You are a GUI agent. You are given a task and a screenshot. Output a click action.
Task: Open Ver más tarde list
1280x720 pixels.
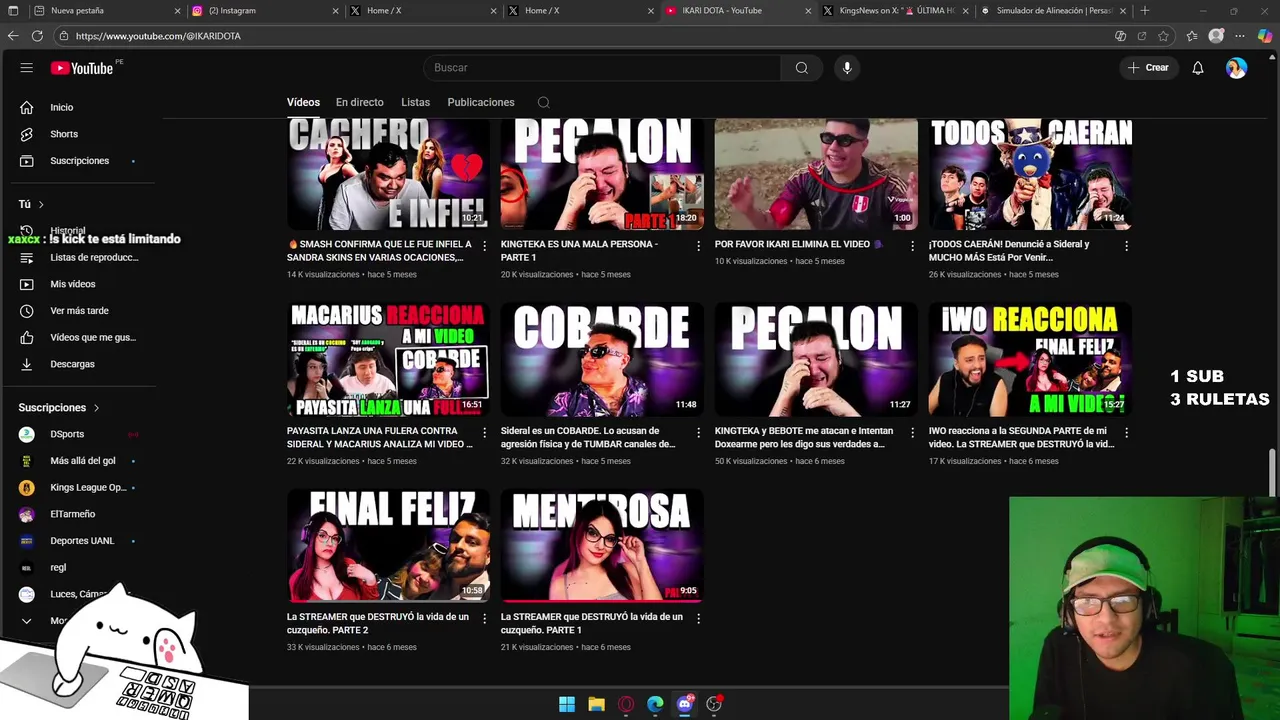(80, 310)
